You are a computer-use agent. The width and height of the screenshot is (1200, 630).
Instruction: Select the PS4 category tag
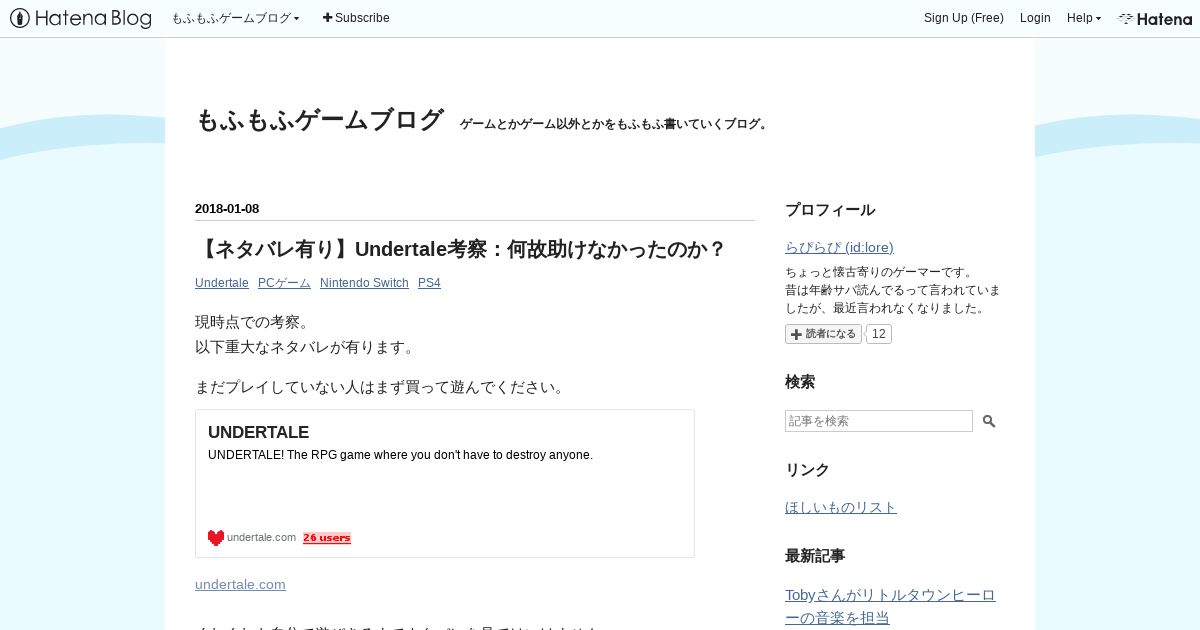click(429, 283)
